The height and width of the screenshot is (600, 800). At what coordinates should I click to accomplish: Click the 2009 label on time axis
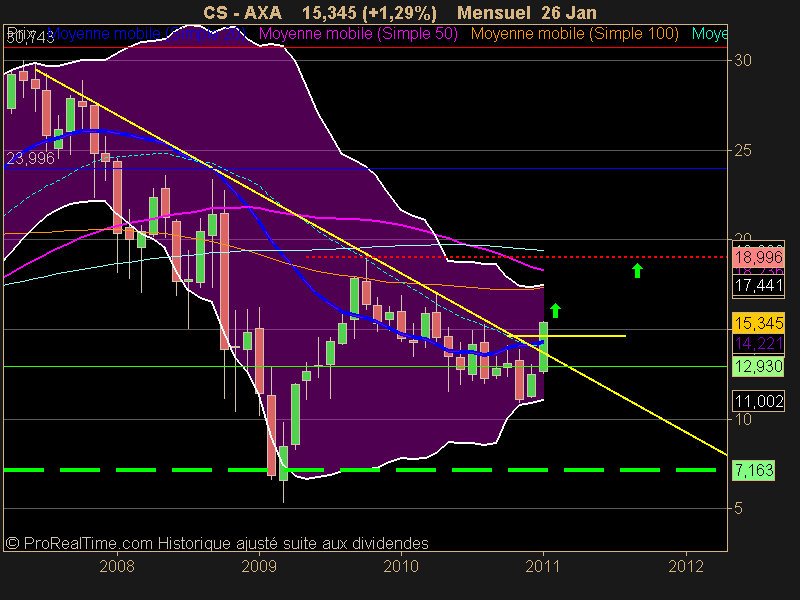(259, 566)
